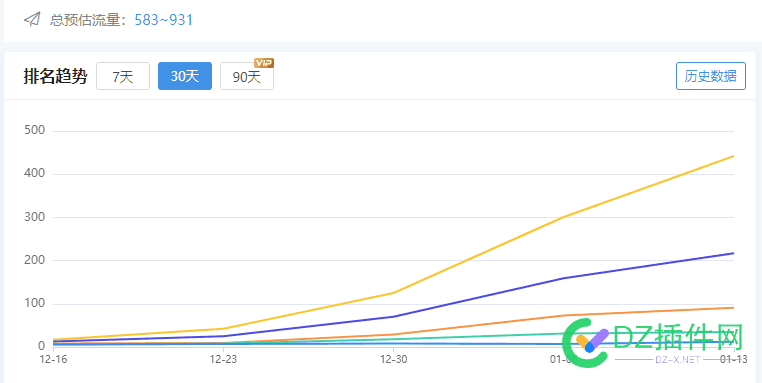This screenshot has width=762, height=383.
Task: Open the 历史数据 button
Action: [x=710, y=76]
